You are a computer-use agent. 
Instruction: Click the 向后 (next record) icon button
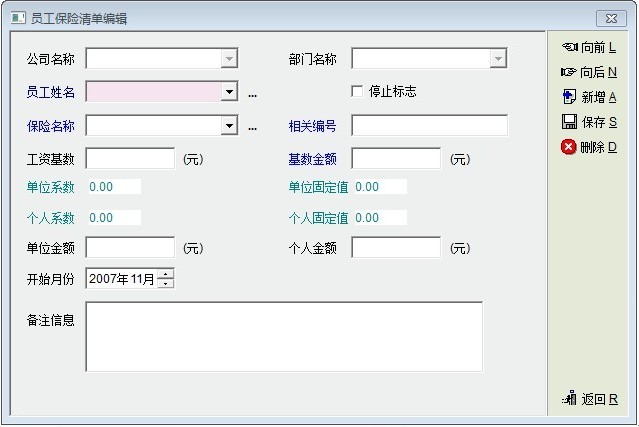[589, 72]
